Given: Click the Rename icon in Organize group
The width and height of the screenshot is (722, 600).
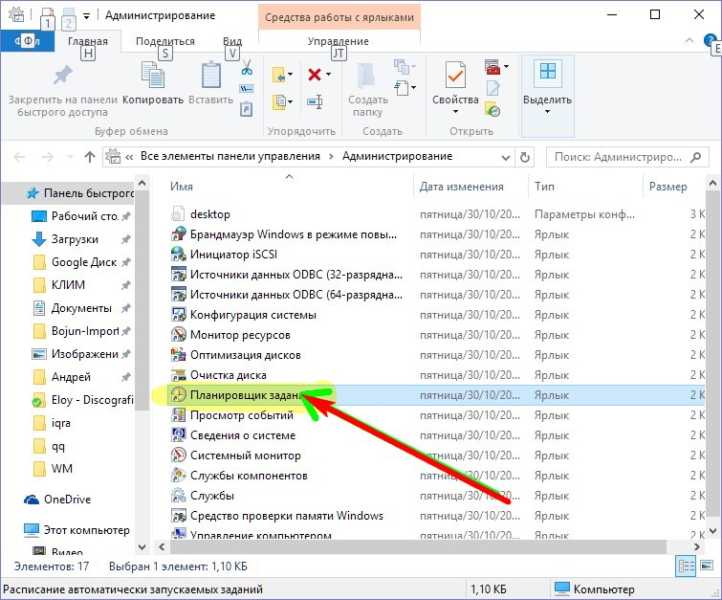Looking at the screenshot, I should [x=315, y=102].
